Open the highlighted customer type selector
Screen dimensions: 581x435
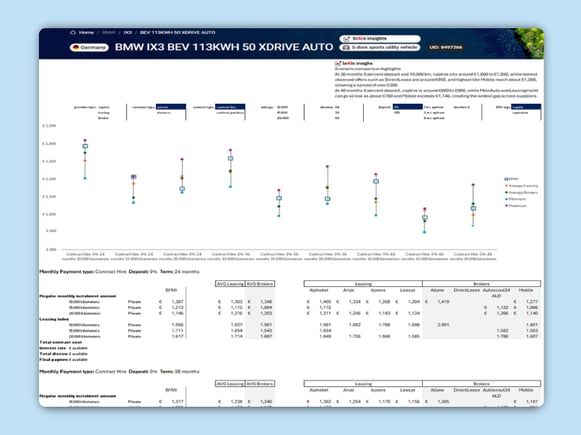coord(171,107)
